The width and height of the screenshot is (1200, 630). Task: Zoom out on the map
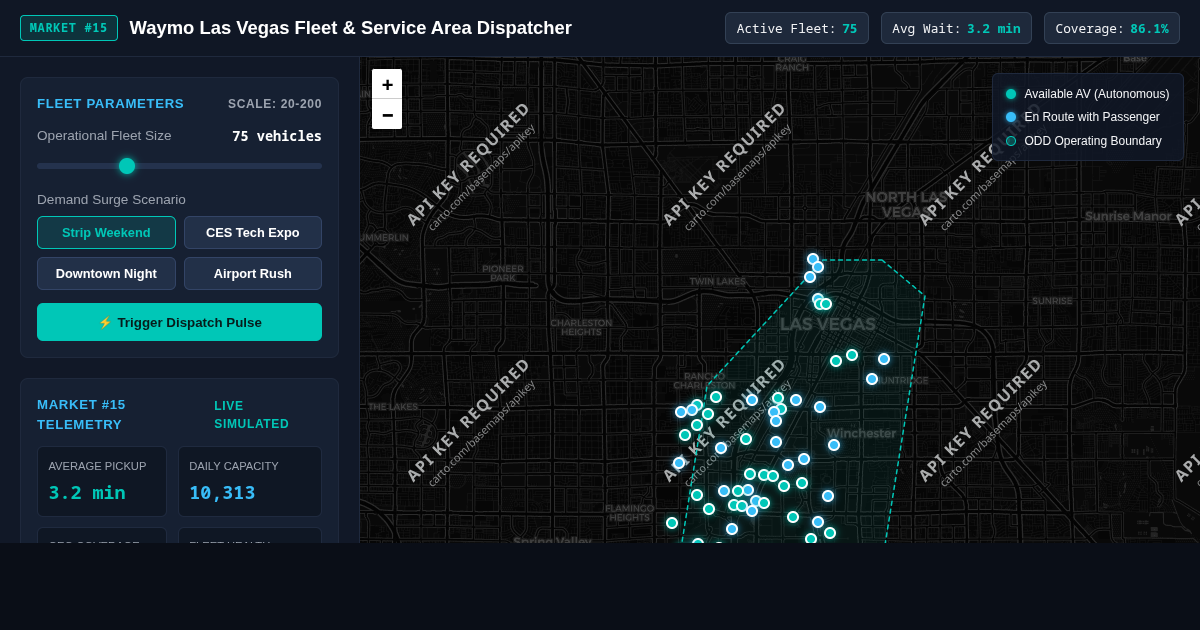click(387, 114)
